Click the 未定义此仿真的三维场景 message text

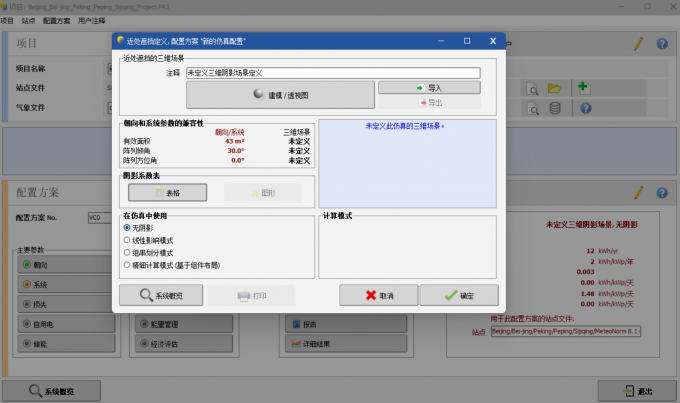tap(405, 126)
